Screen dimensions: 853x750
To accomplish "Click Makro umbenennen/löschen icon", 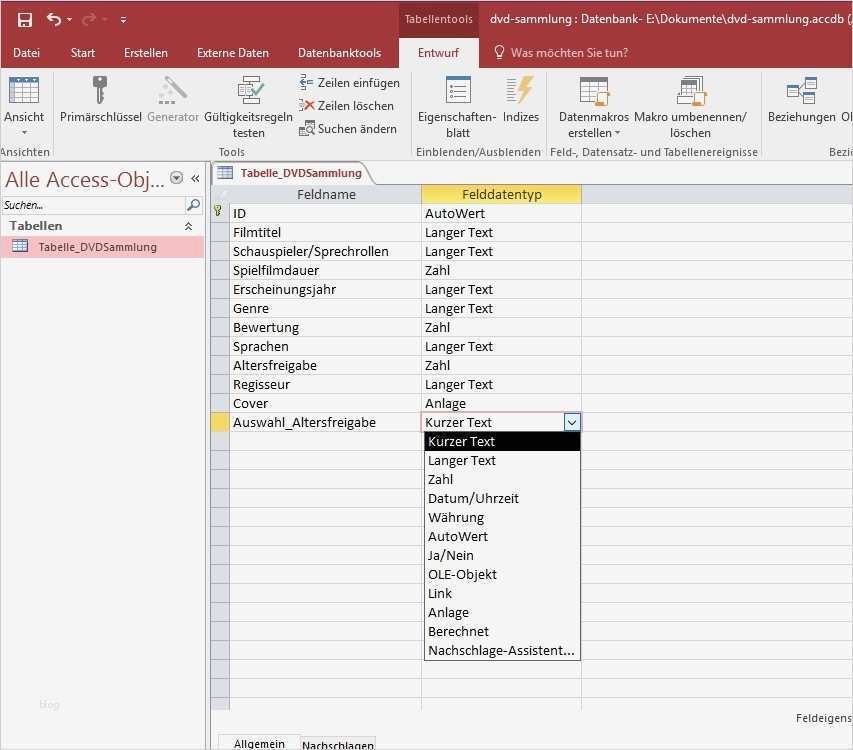I will 690,92.
